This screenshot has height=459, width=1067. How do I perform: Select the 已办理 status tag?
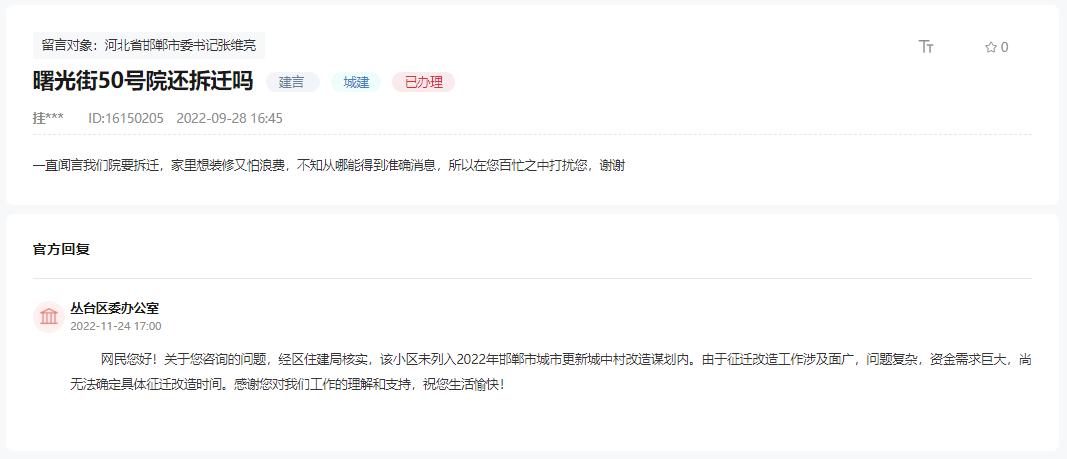point(423,82)
